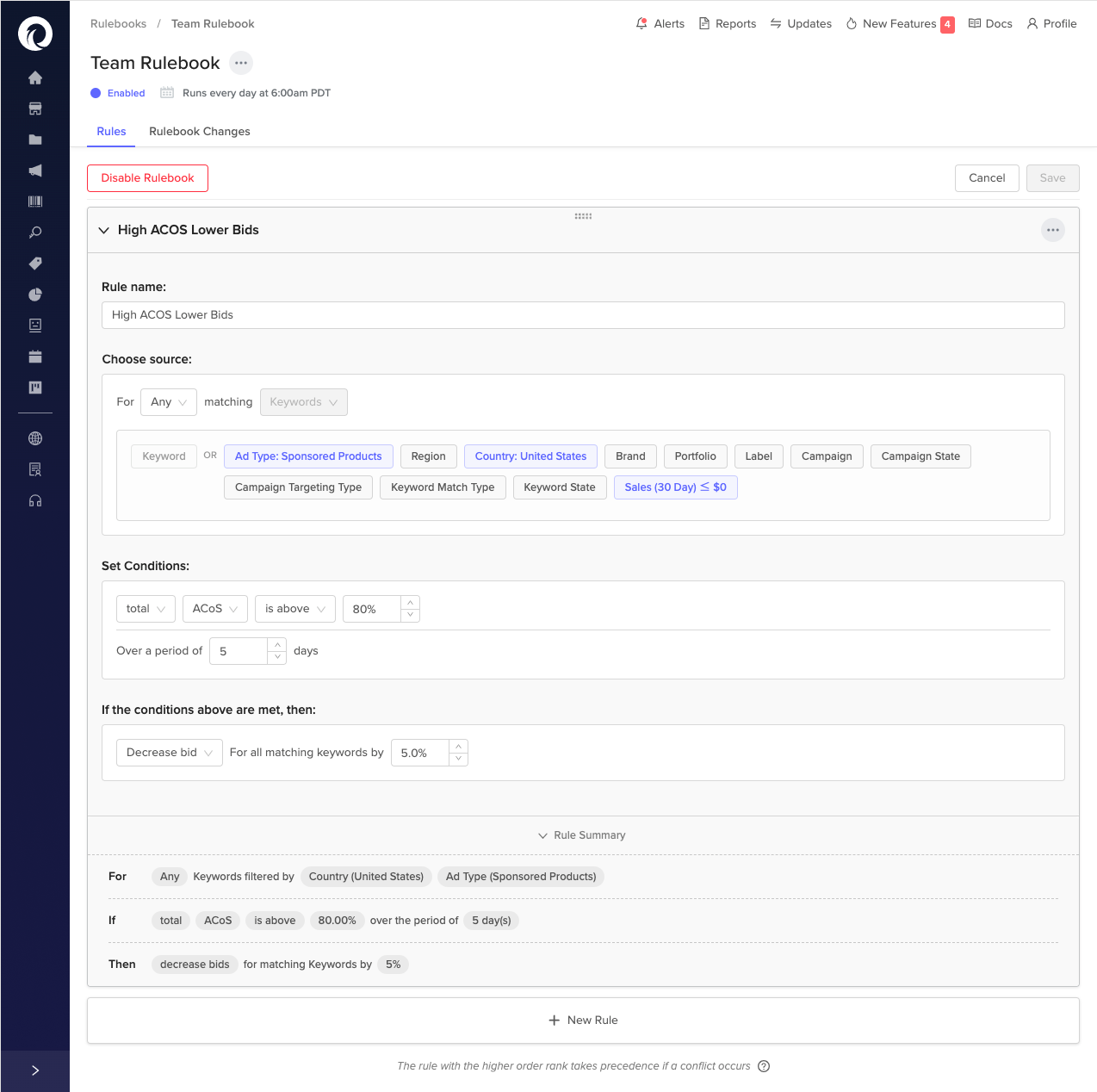This screenshot has width=1097, height=1092.
Task: Open Updates from the top bar
Action: (x=801, y=24)
